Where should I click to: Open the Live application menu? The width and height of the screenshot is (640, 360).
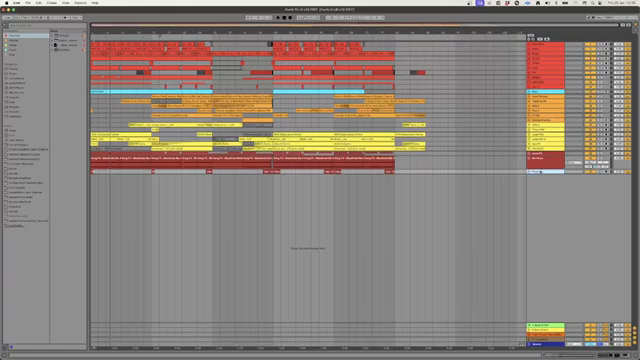pyautogui.click(x=16, y=3)
